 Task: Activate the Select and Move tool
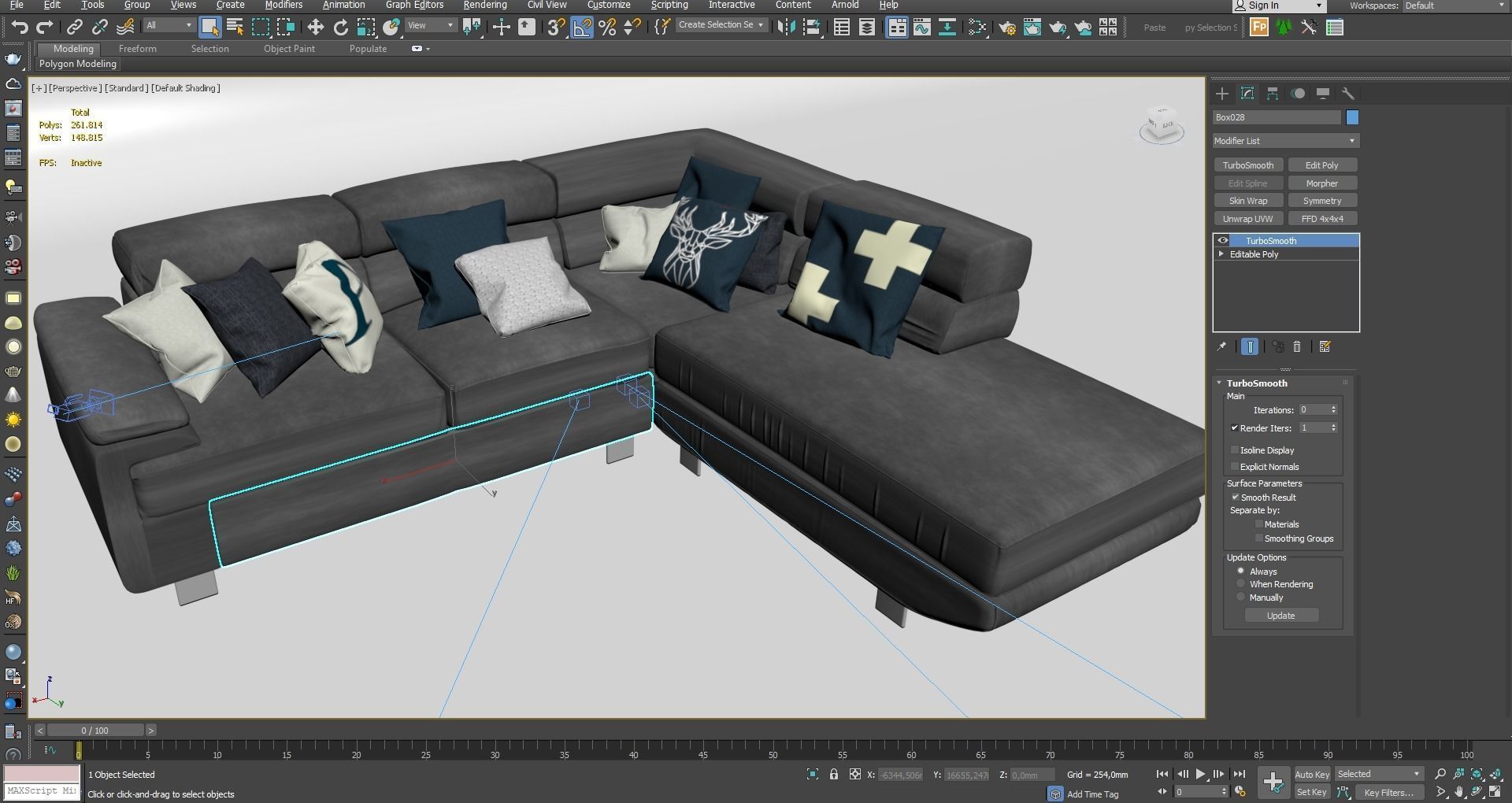click(x=315, y=28)
